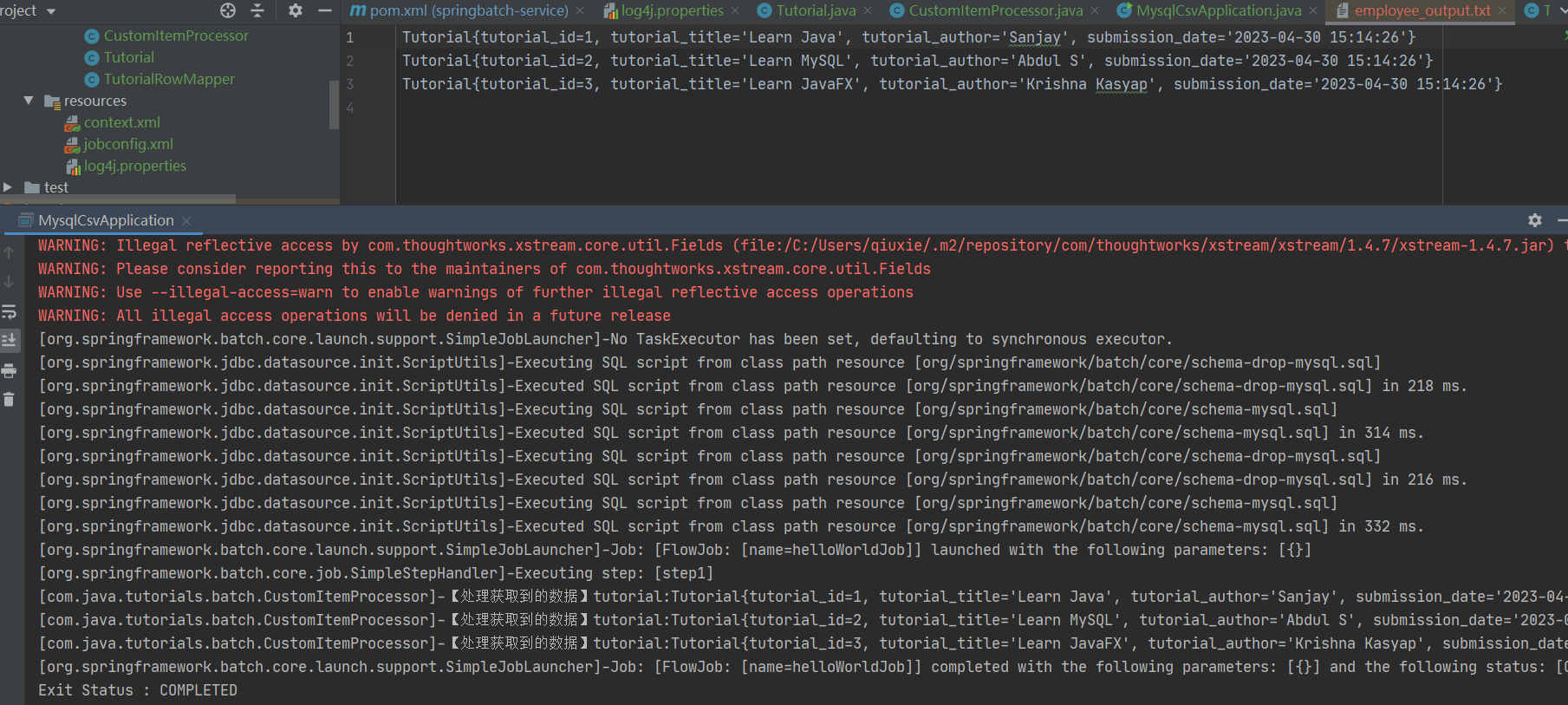Screen dimensions: 1568x705
Task: Collapse the resources folder
Action: [29, 101]
